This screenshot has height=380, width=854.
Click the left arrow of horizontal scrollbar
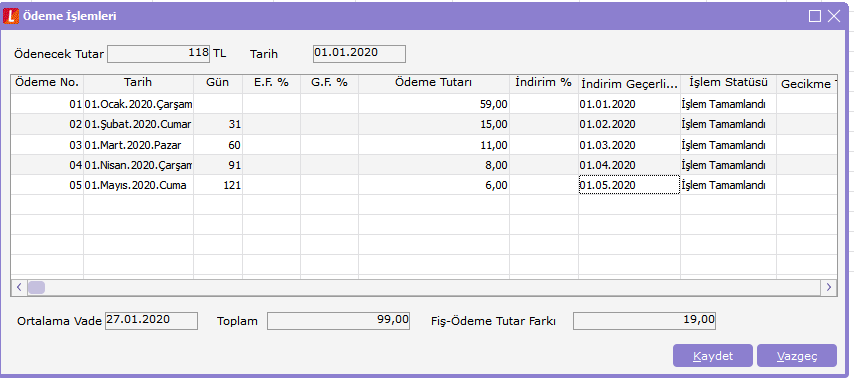pos(19,287)
